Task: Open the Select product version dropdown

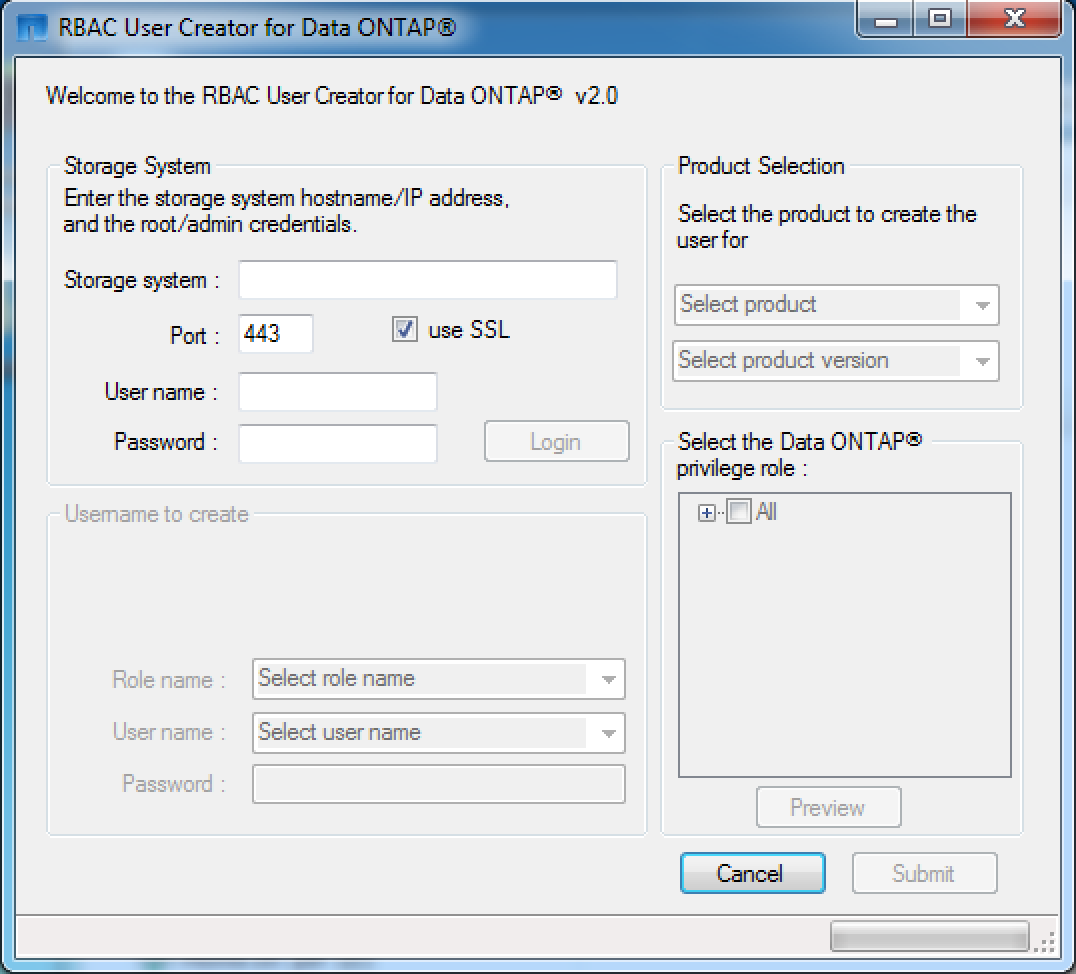Action: [x=836, y=361]
